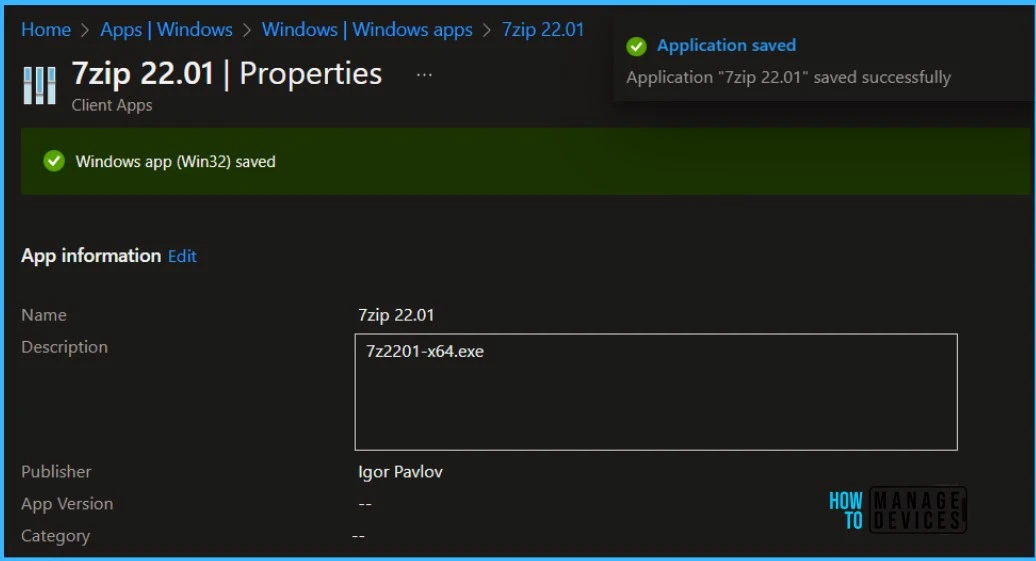Screen dimensions: 1036x561
Task: Click the Windows app (Win32) saved message
Action: click(x=175, y=162)
